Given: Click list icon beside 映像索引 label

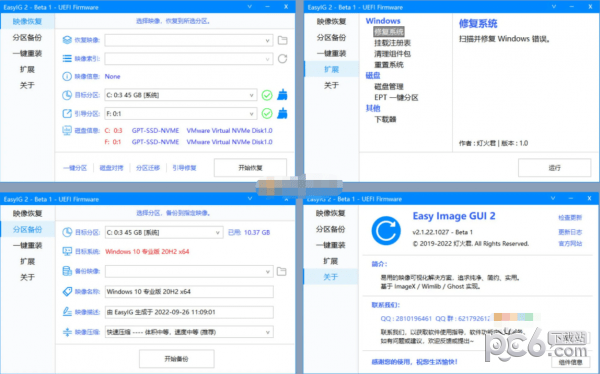Looking at the screenshot, I should 67,58.
